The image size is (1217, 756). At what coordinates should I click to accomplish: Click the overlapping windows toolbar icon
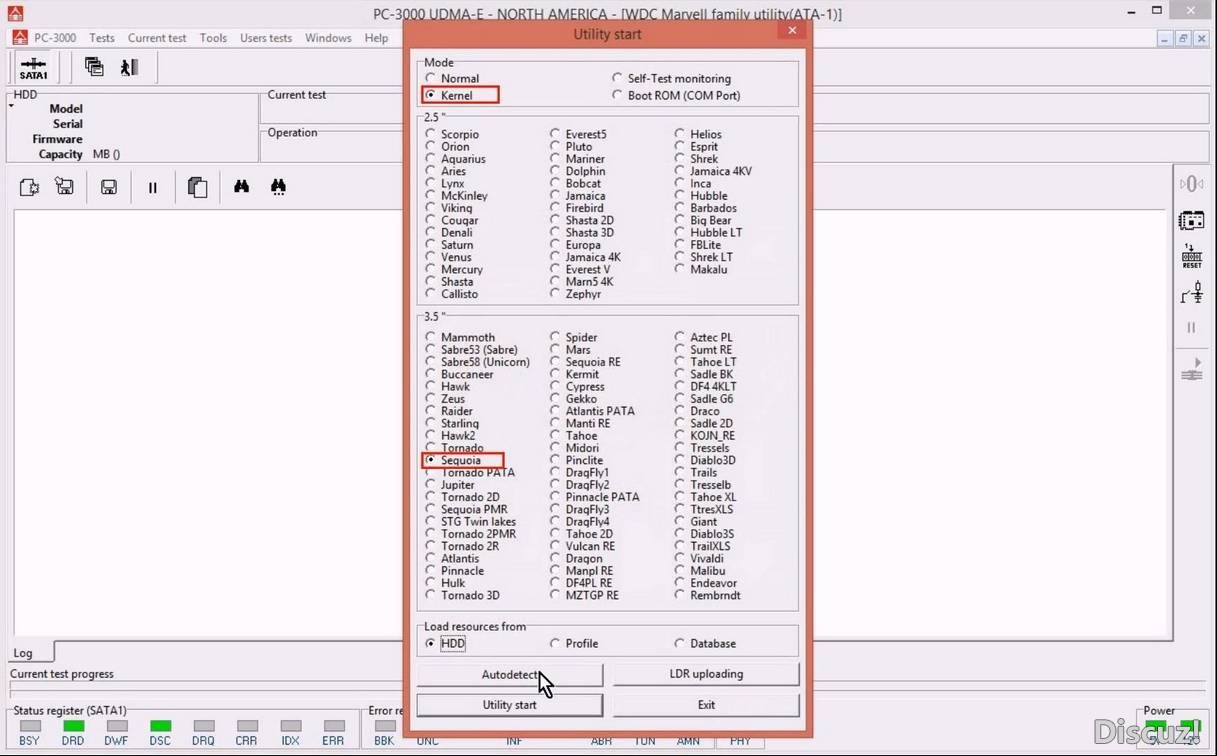(94, 67)
